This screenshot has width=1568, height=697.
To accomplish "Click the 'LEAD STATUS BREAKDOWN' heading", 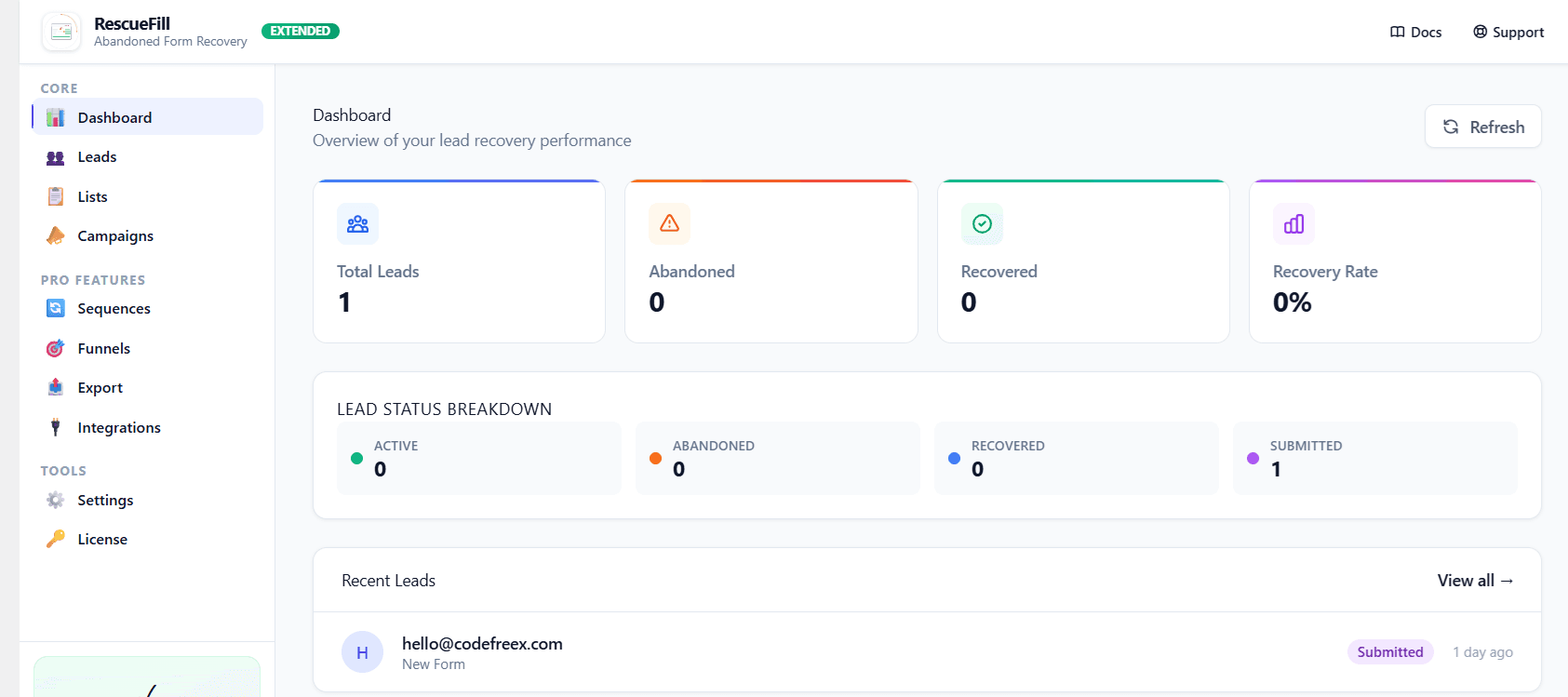I will 444,409.
